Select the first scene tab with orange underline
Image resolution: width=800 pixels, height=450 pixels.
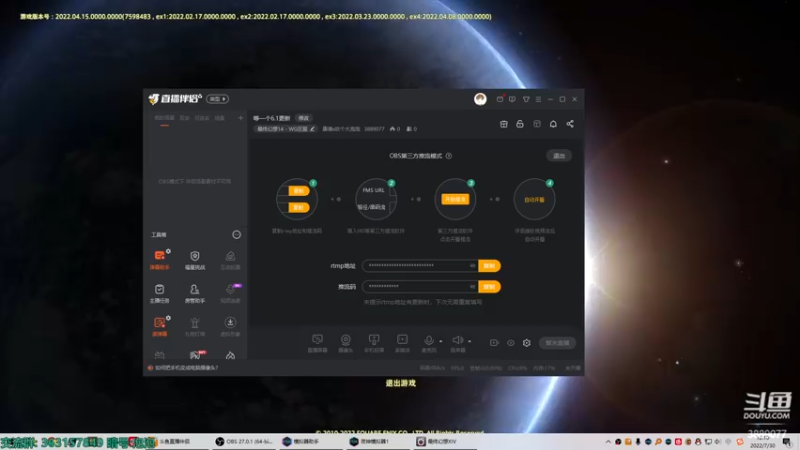point(164,118)
